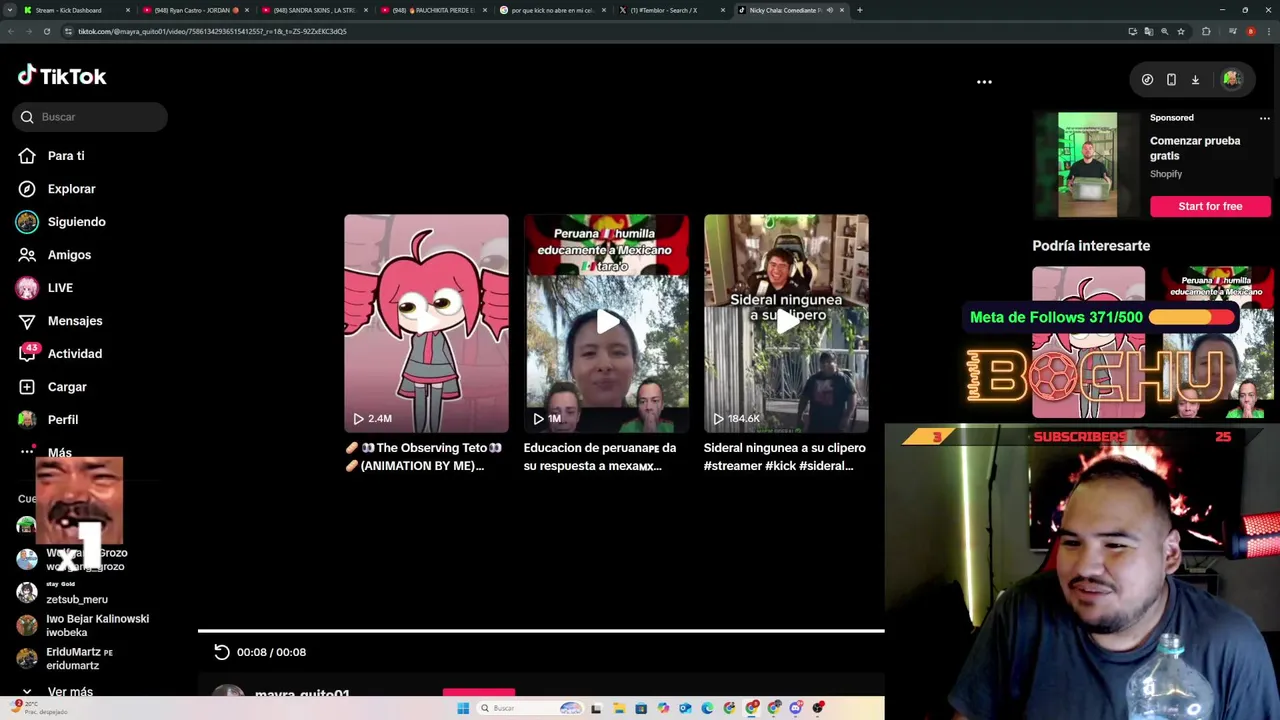Switch to PAUCHIKITA PIERDE tab

click(434, 10)
